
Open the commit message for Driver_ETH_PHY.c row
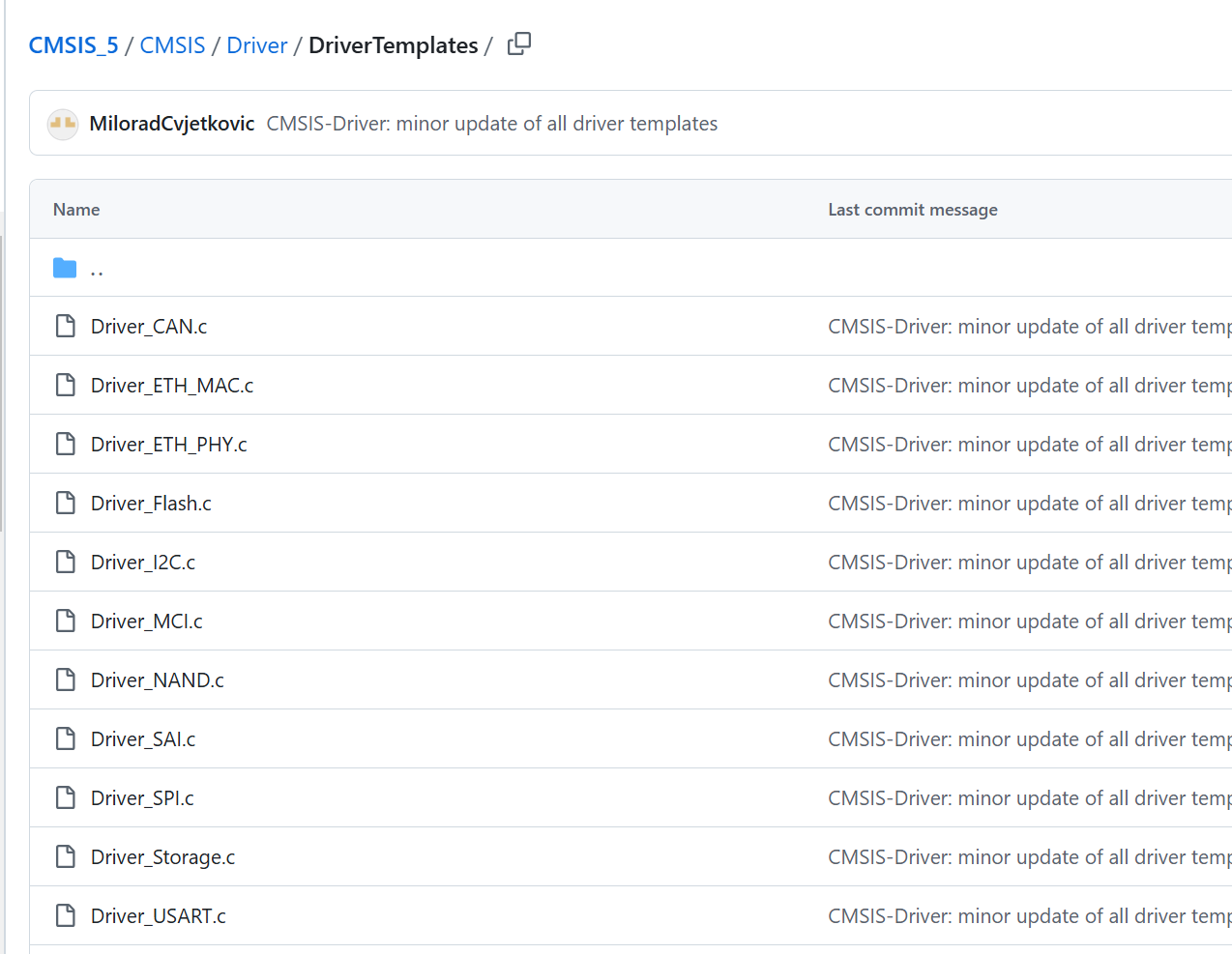point(1030,445)
